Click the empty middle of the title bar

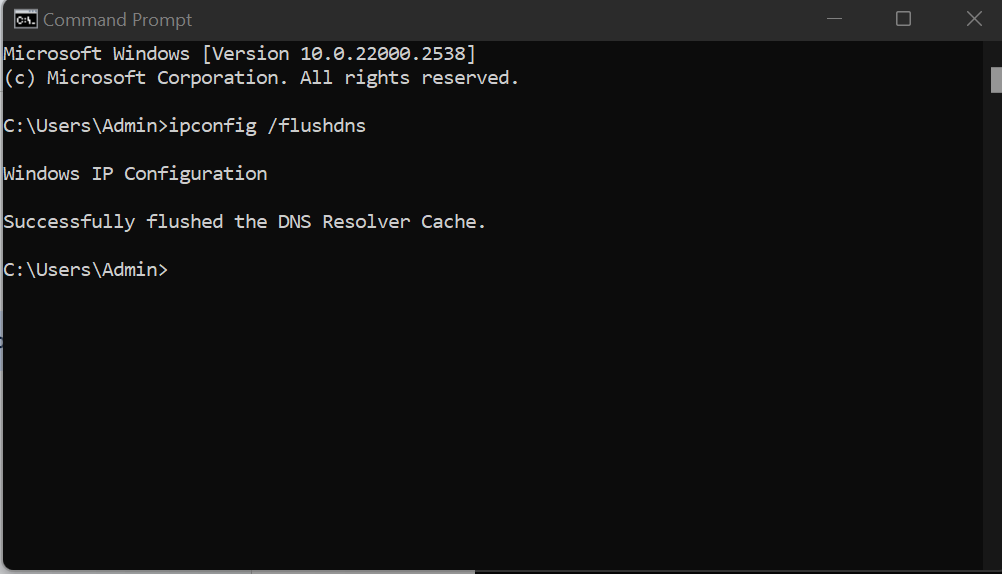pos(500,19)
